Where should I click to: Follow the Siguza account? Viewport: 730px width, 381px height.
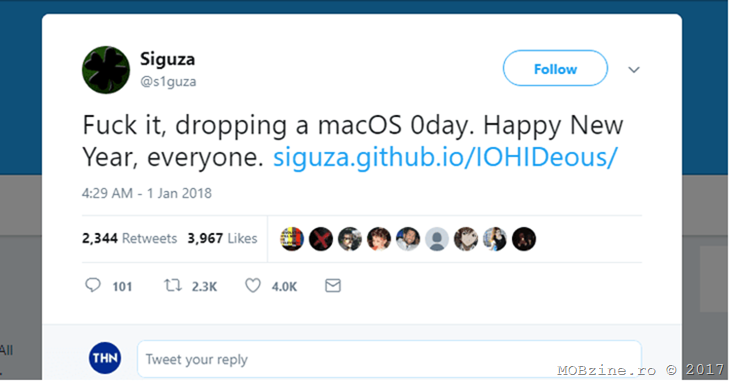pyautogui.click(x=555, y=68)
